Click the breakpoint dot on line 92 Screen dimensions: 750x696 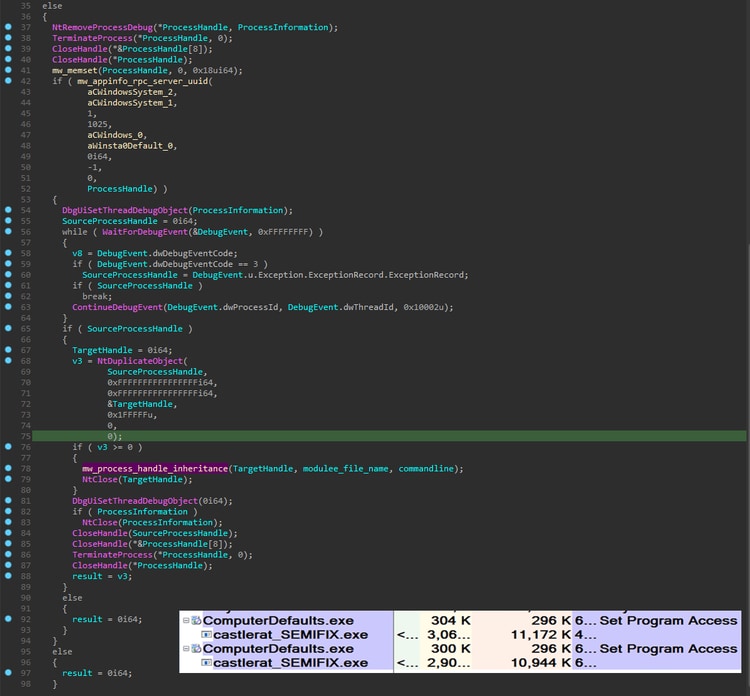(x=9, y=618)
